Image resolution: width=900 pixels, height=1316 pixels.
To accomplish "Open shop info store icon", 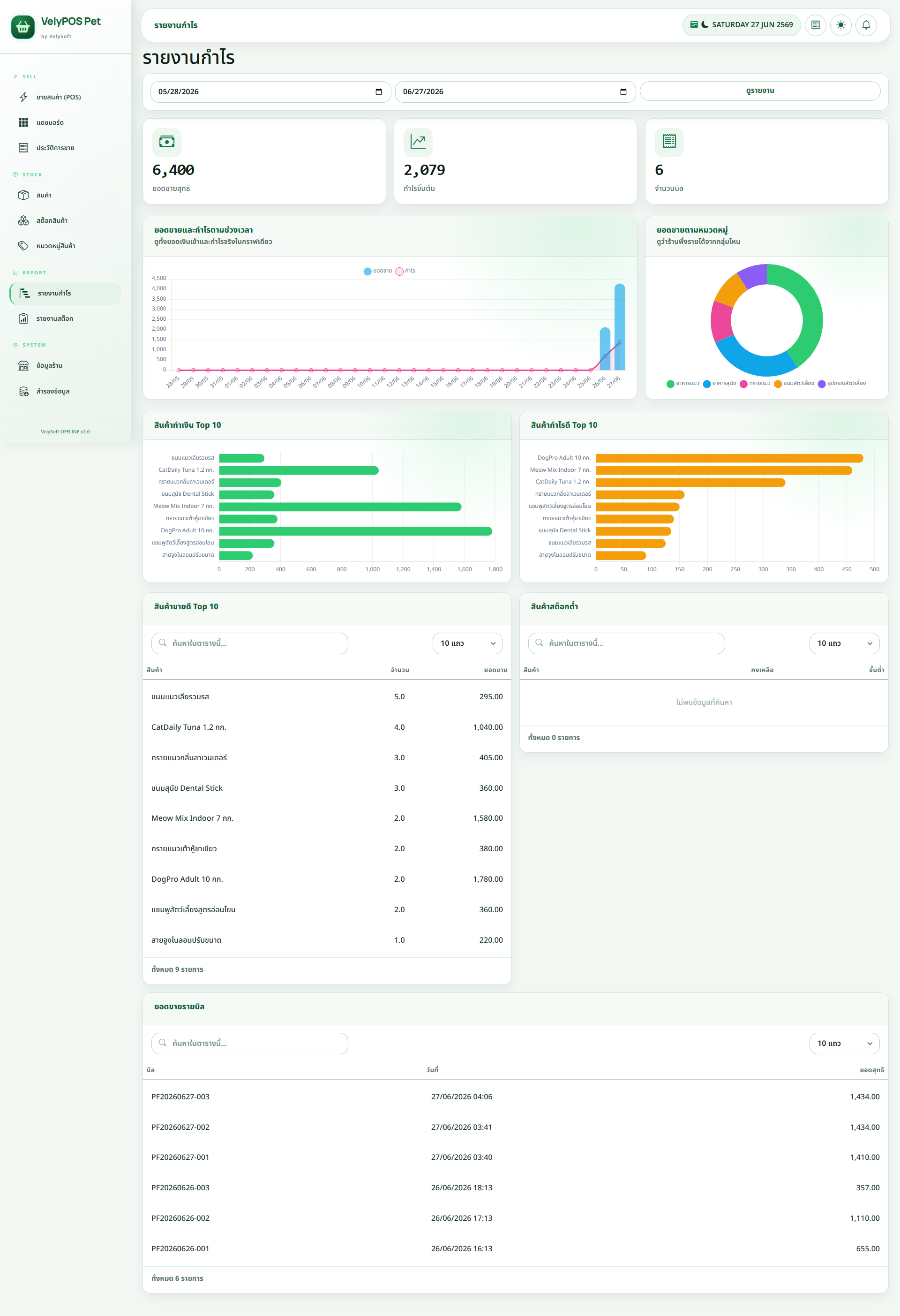I will [23, 366].
